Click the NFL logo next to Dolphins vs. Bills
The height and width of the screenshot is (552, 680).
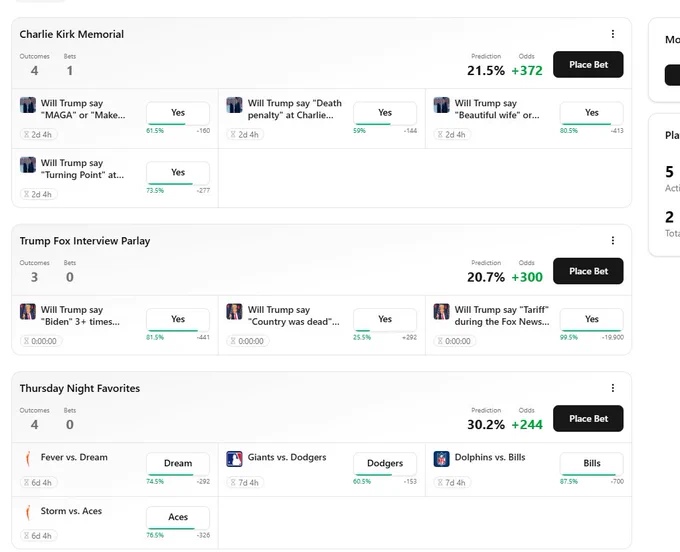[441, 459]
